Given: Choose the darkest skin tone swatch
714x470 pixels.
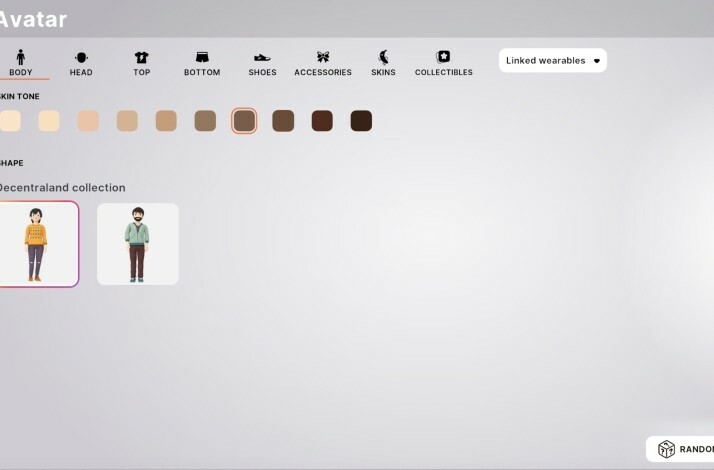Looking at the screenshot, I should [361, 121].
